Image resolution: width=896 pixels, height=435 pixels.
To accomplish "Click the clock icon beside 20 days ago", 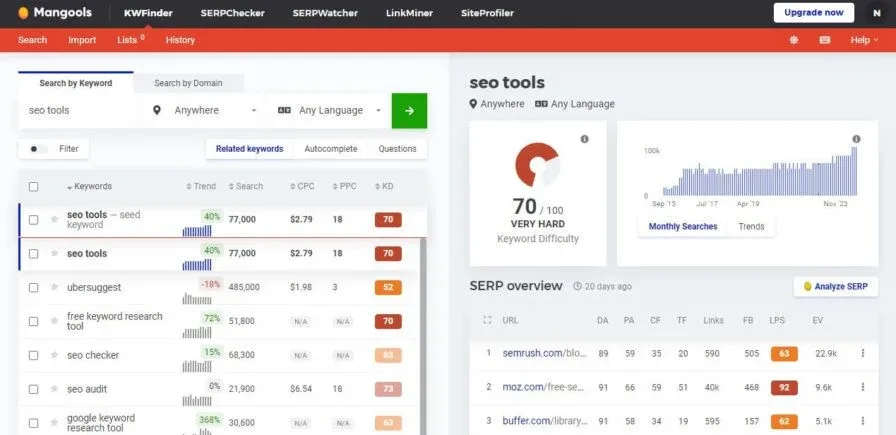I will tap(577, 286).
